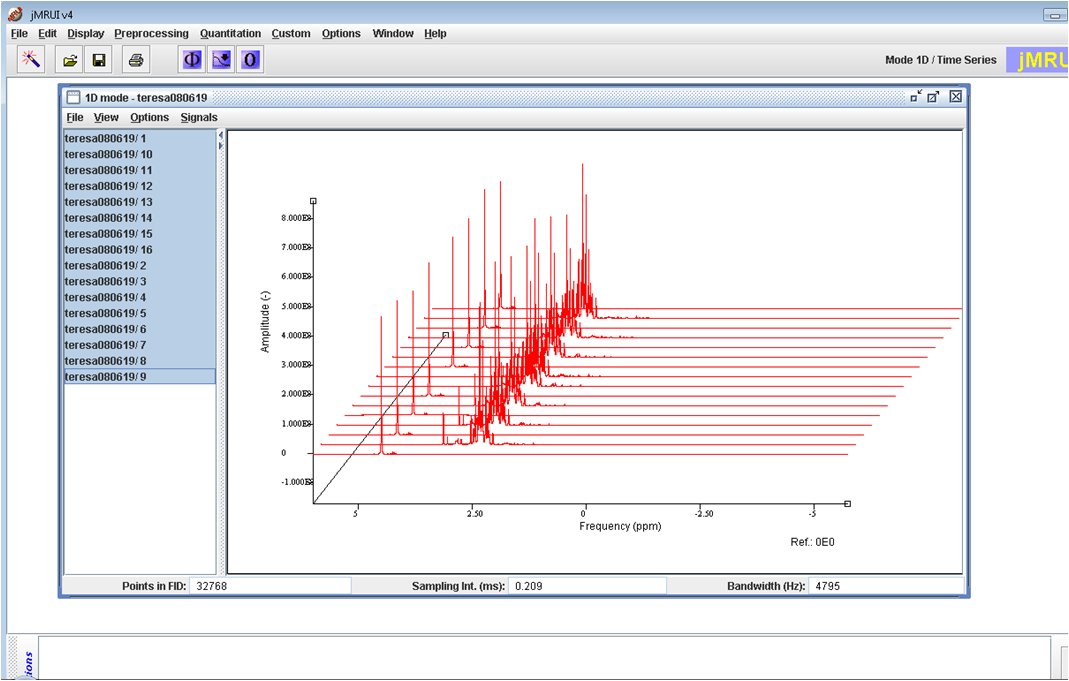Viewport: 1069px width, 681px height.
Task: Iconify the 1D mode internal window
Action: point(915,96)
